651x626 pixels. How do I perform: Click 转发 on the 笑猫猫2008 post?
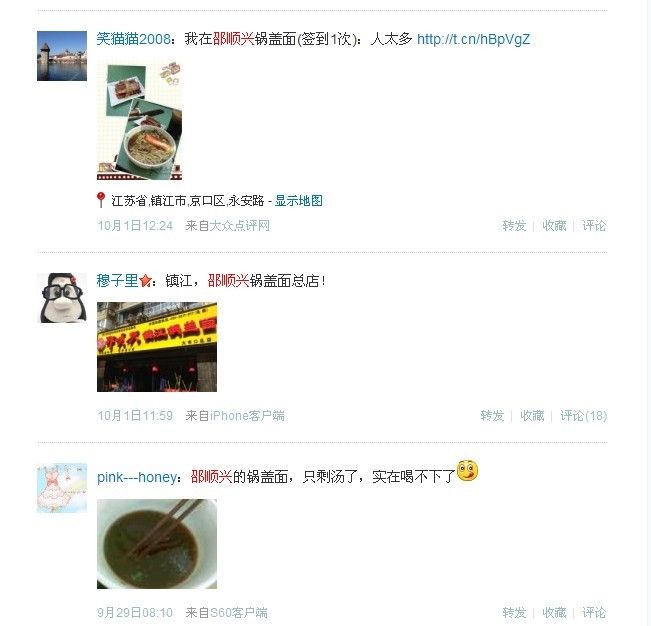514,226
